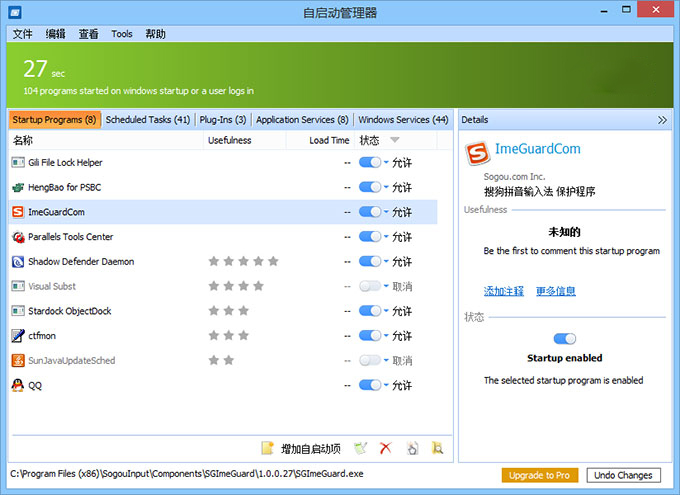Select the Shadow Defender Daemon five-star rating
The image size is (680, 495).
[x=243, y=261]
